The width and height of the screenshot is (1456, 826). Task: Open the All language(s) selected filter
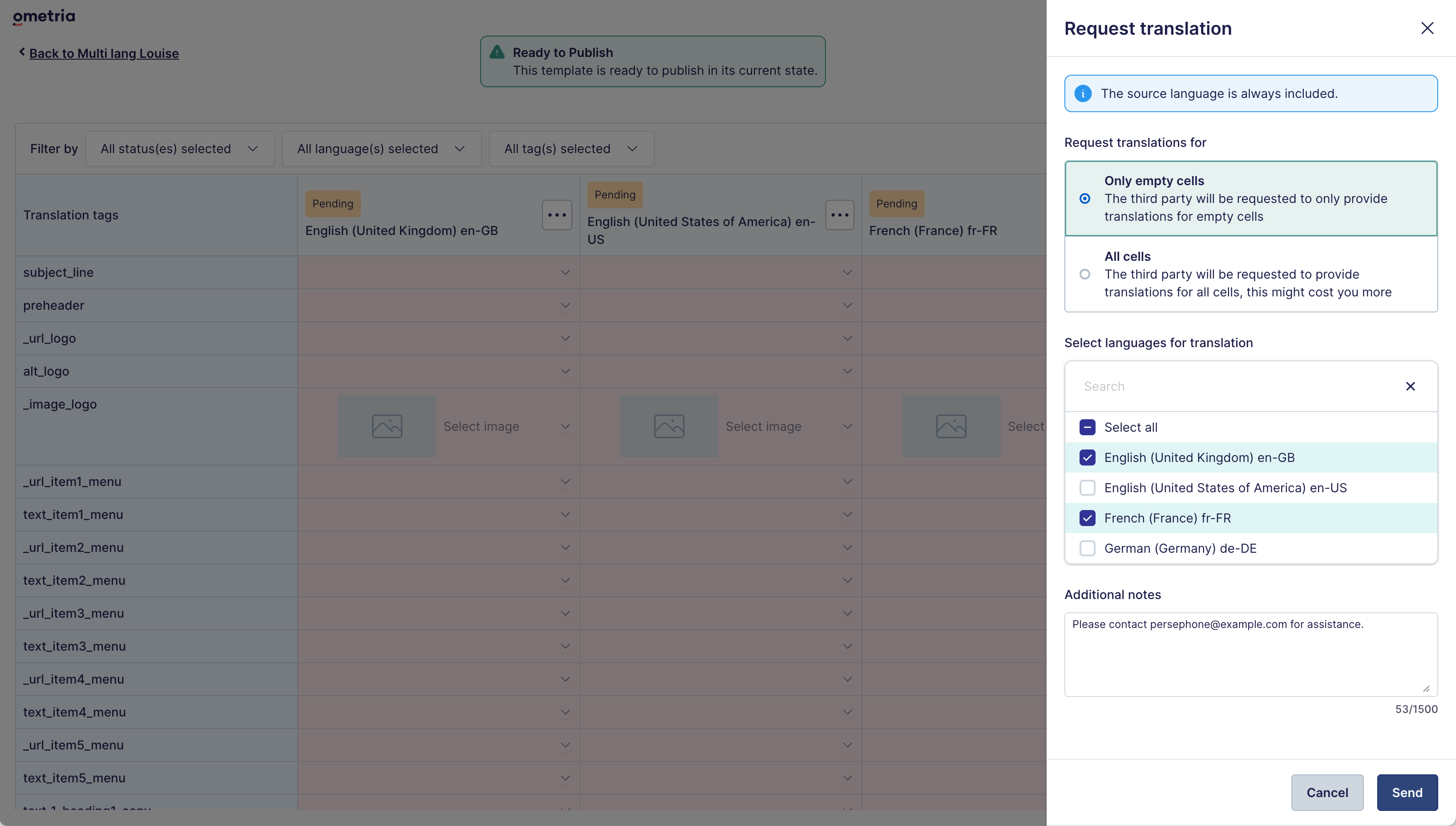[382, 149]
